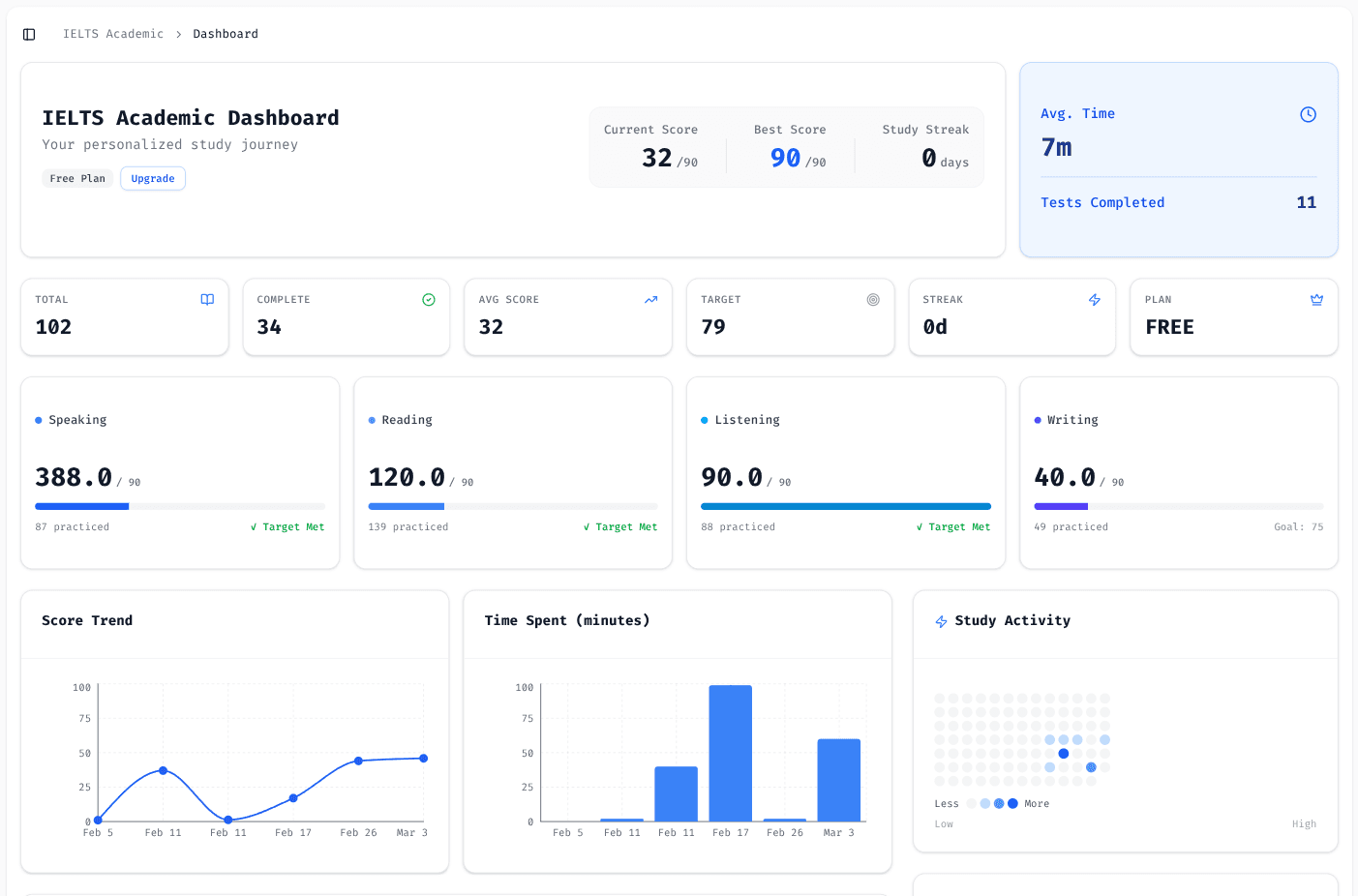
Task: Click the check-circle icon on COMPLETE card
Action: pyautogui.click(x=429, y=300)
